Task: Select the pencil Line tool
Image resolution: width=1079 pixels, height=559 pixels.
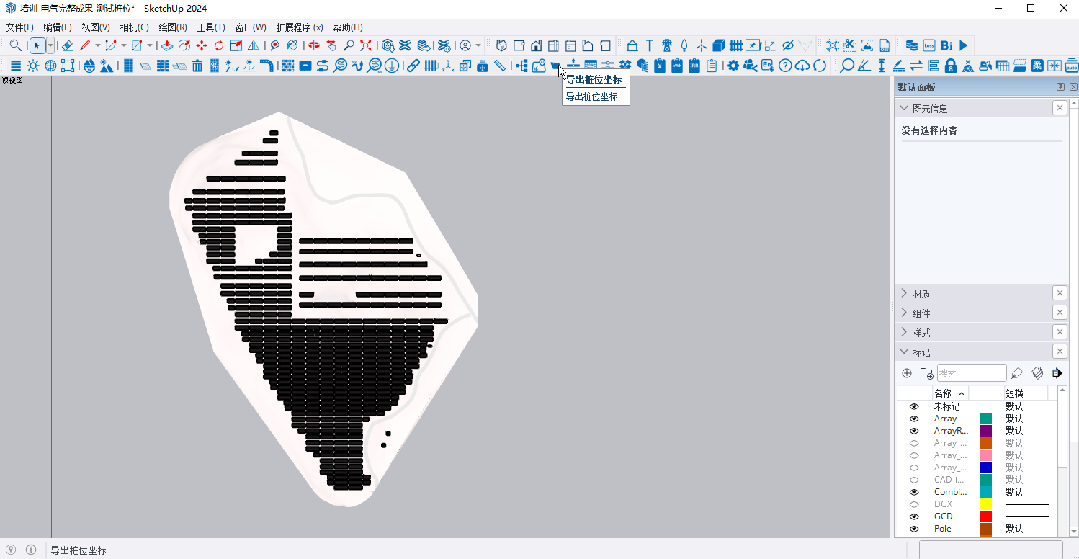Action: coord(86,45)
